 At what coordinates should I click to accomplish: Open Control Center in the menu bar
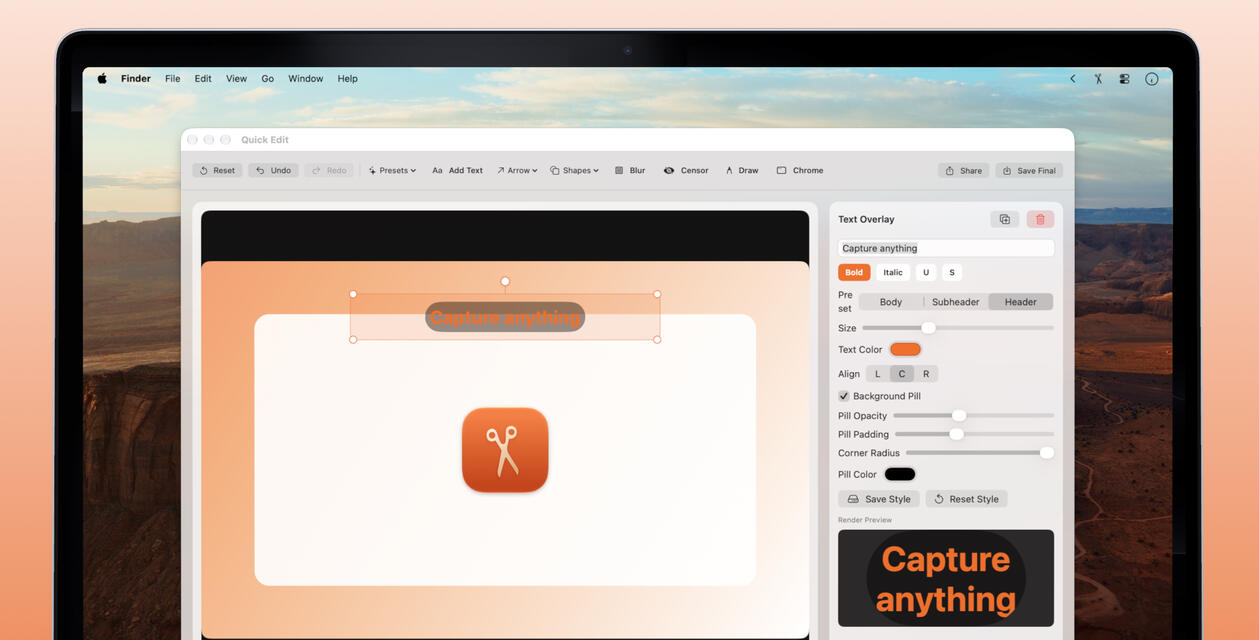pos(1124,79)
